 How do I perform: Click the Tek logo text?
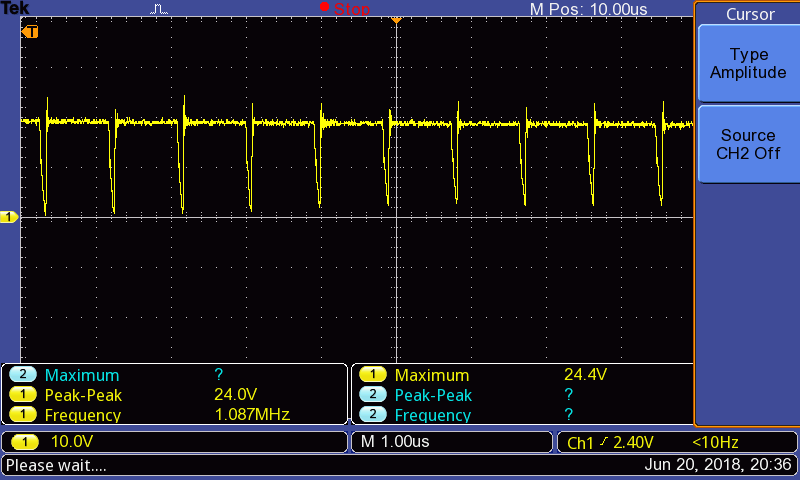click(x=15, y=8)
